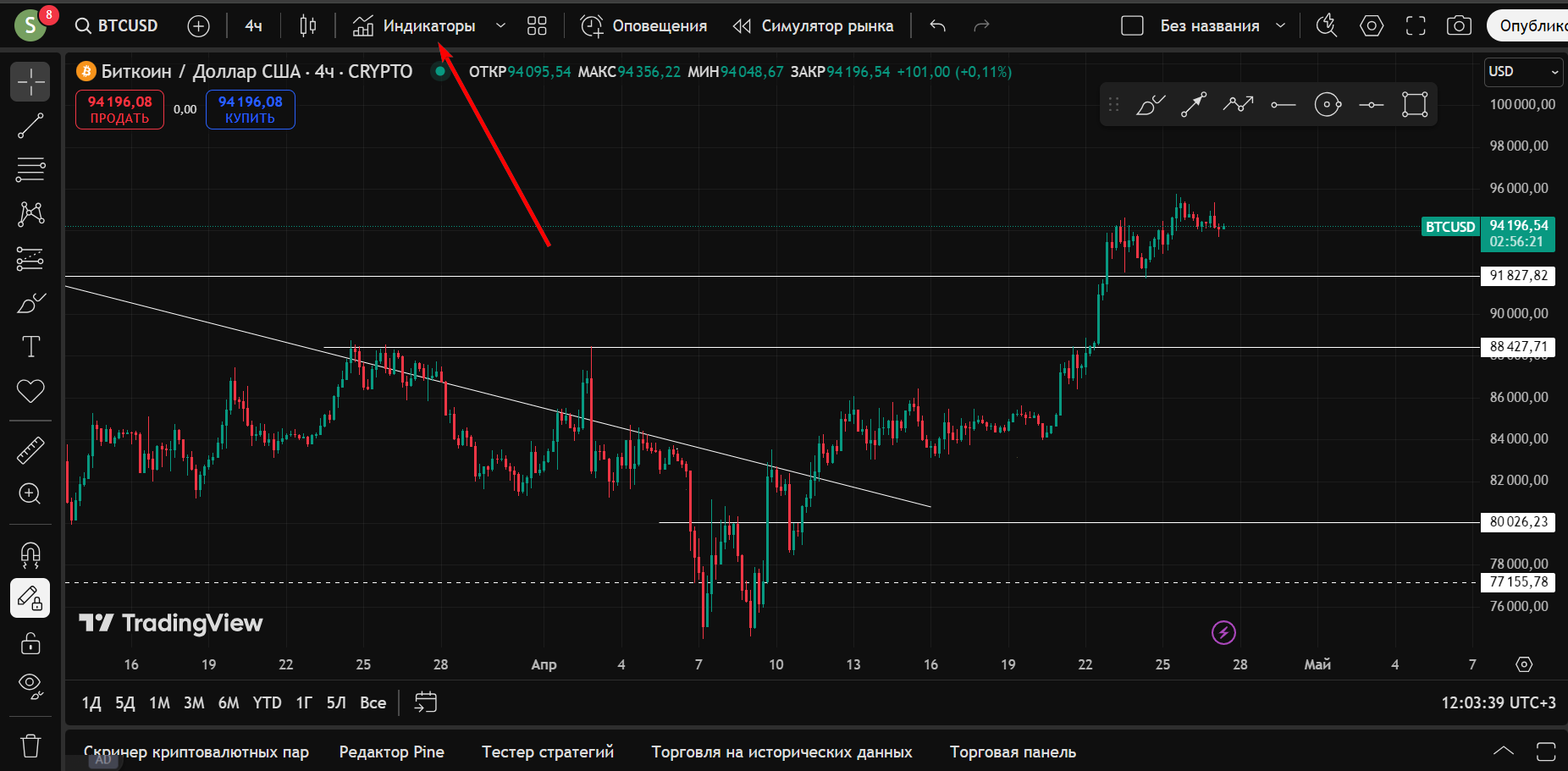Open the USD currency dropdown

(x=1523, y=72)
